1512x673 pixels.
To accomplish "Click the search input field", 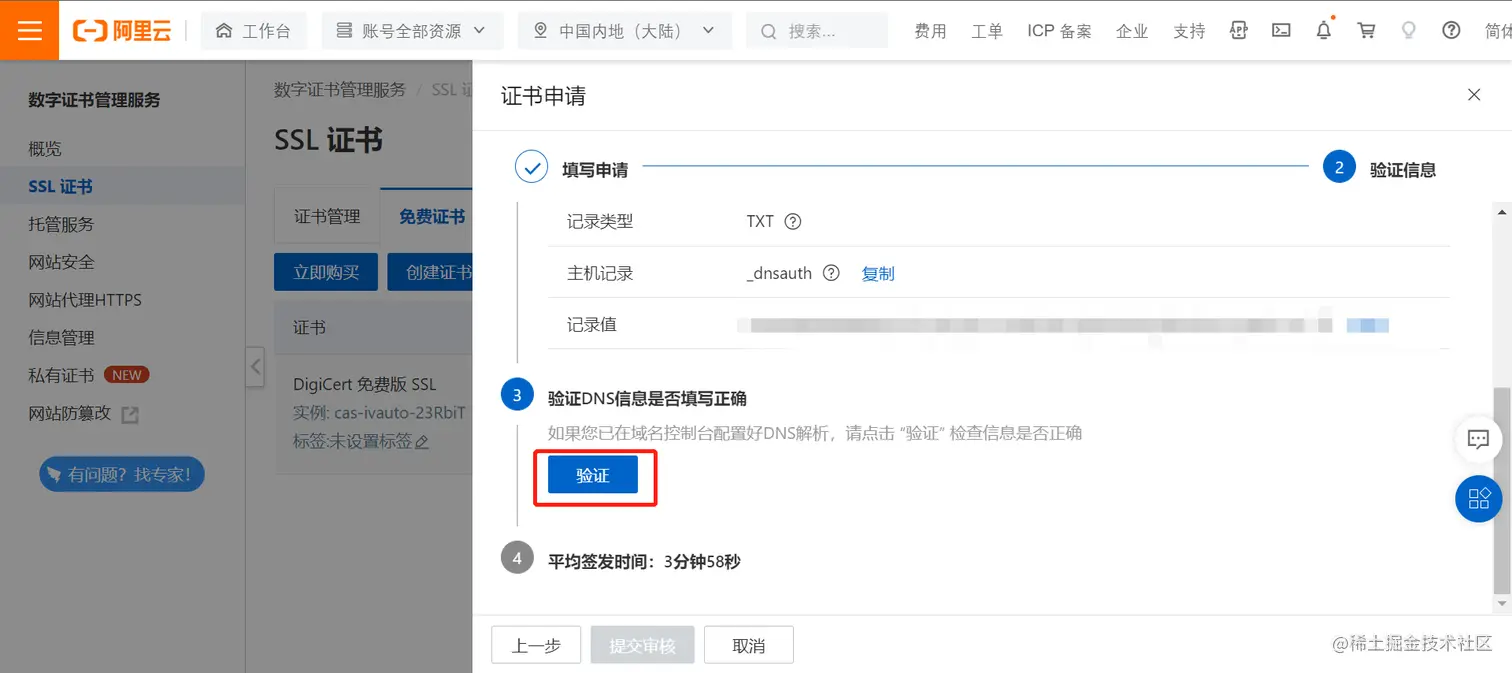I will coord(817,31).
